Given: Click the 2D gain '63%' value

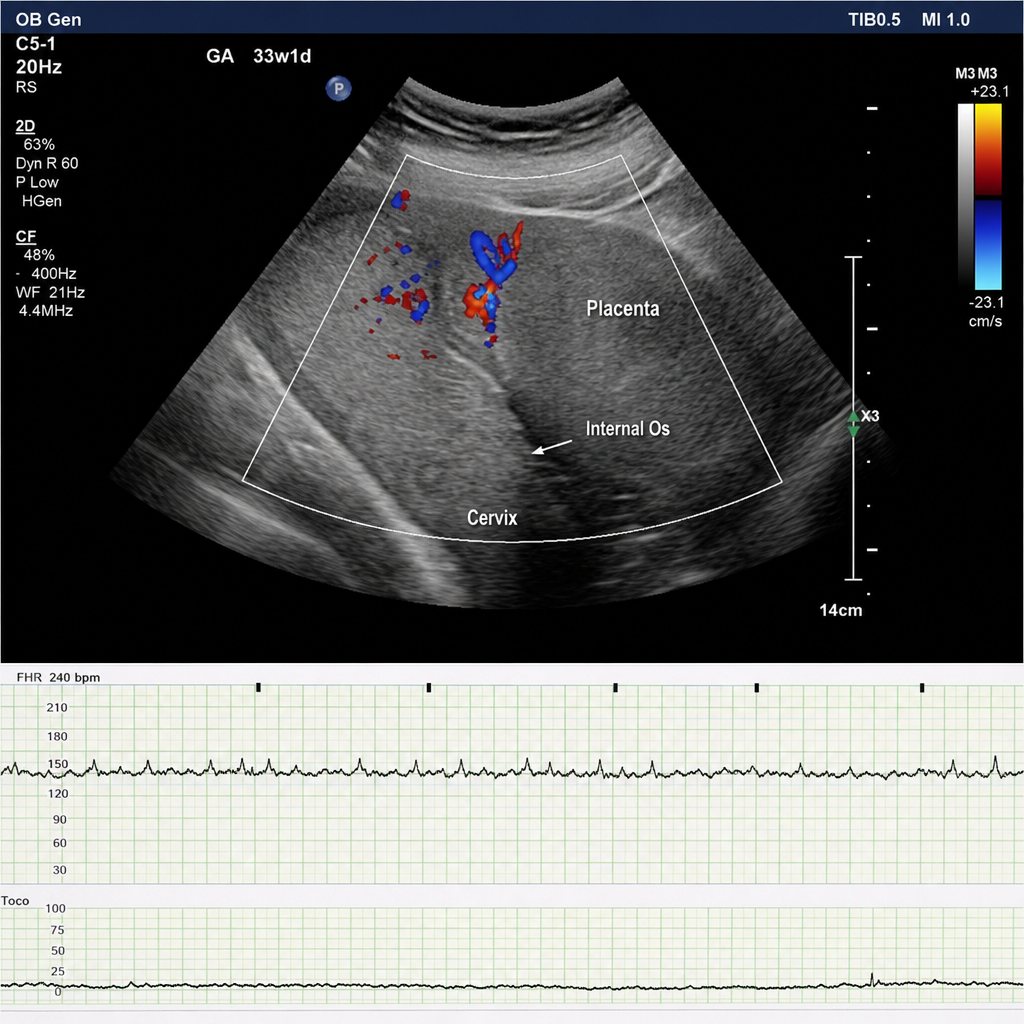Looking at the screenshot, I should pos(39,144).
